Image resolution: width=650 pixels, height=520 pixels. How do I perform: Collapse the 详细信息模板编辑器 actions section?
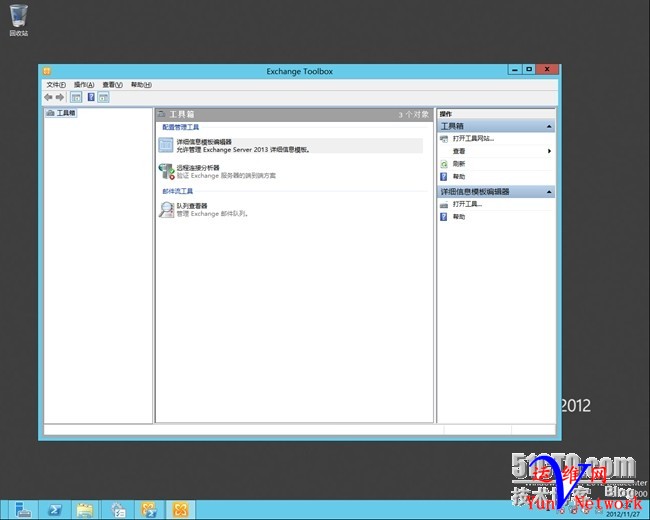tap(549, 192)
